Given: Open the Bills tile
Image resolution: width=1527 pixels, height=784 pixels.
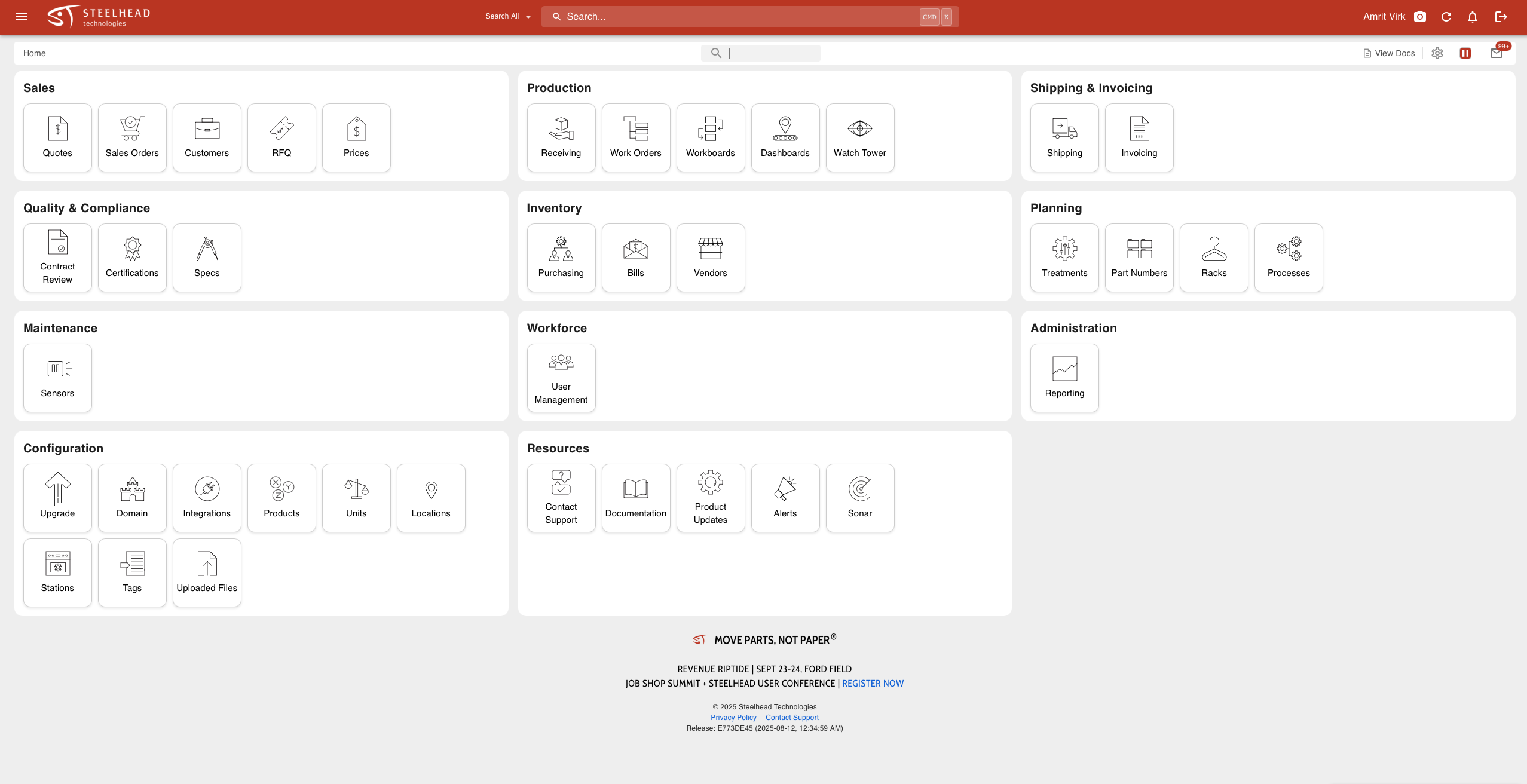Looking at the screenshot, I should [636, 258].
